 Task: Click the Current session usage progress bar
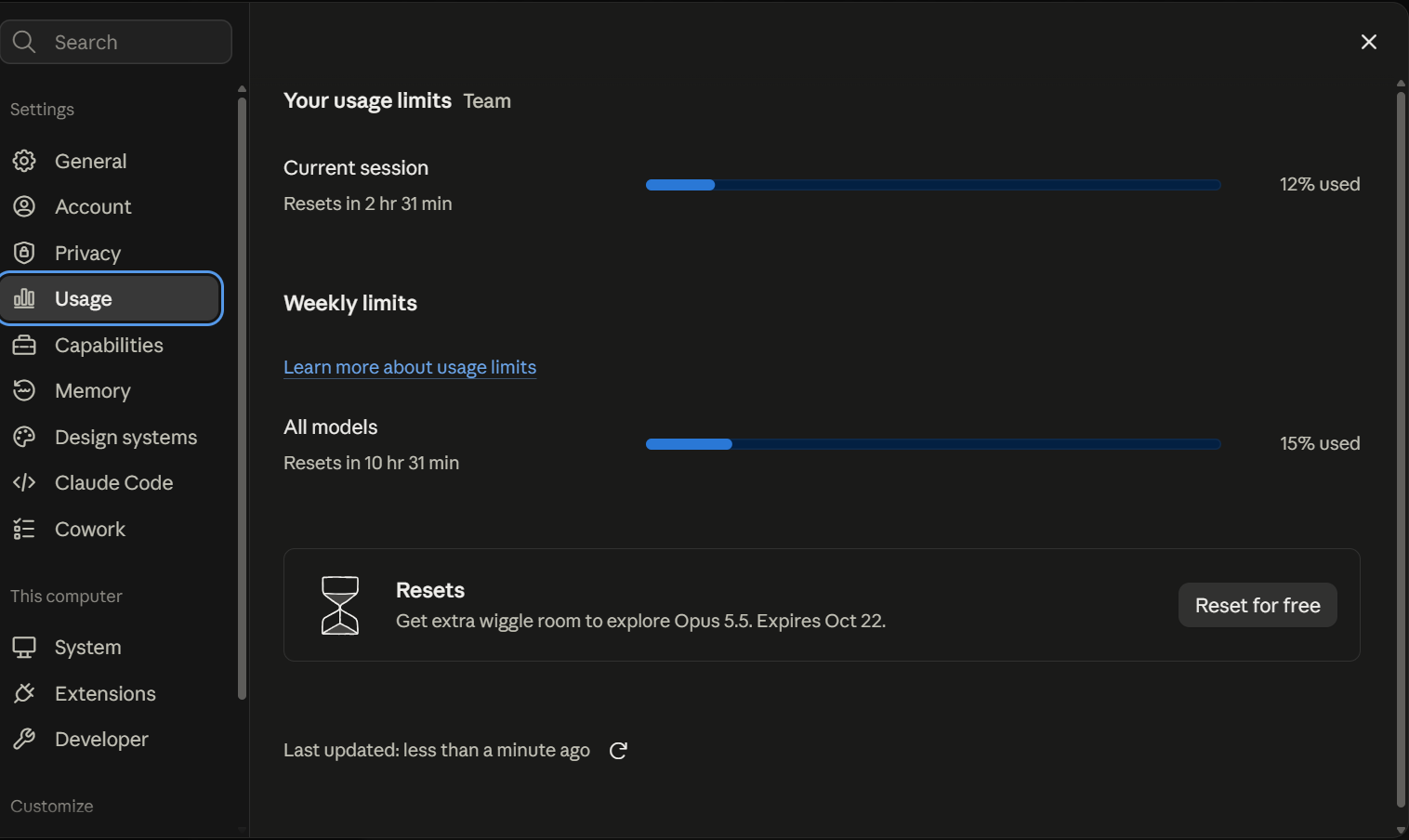point(933,185)
